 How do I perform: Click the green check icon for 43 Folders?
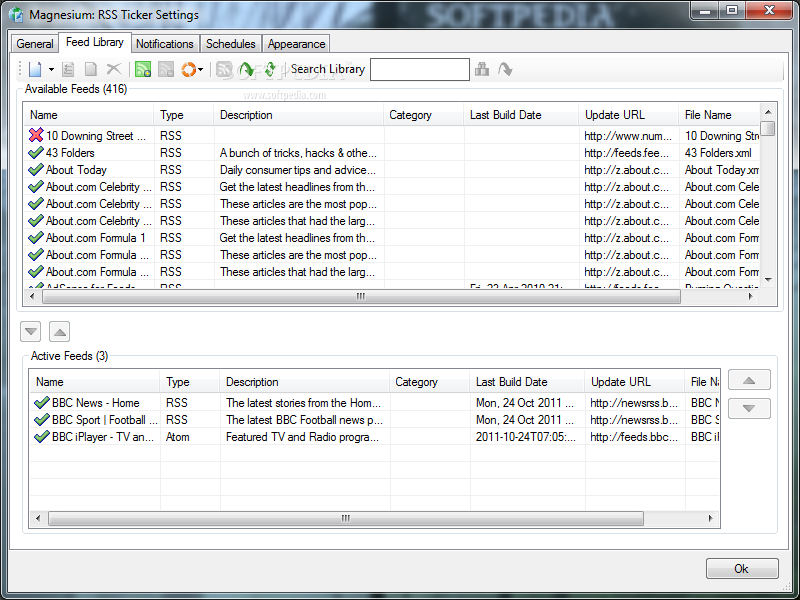pos(36,152)
